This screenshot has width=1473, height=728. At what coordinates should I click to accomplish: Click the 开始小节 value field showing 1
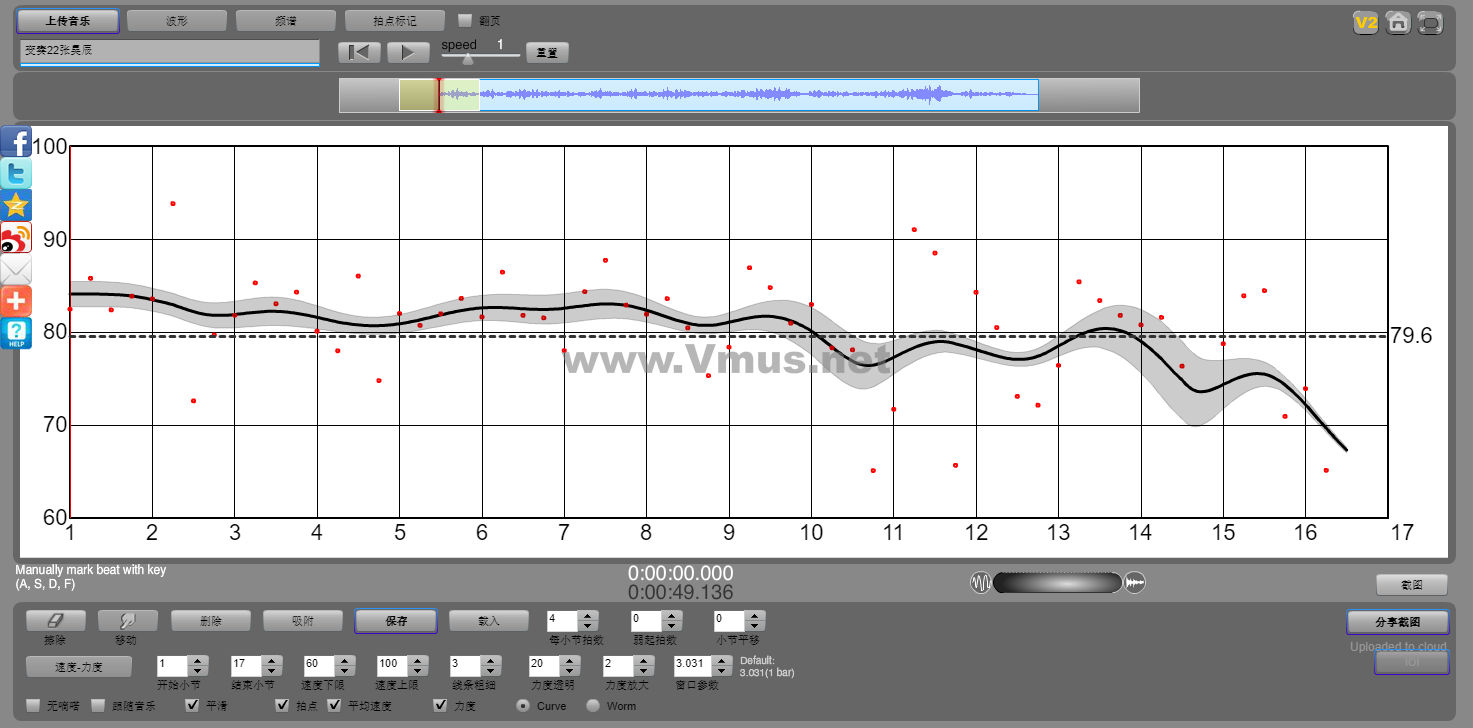174,665
